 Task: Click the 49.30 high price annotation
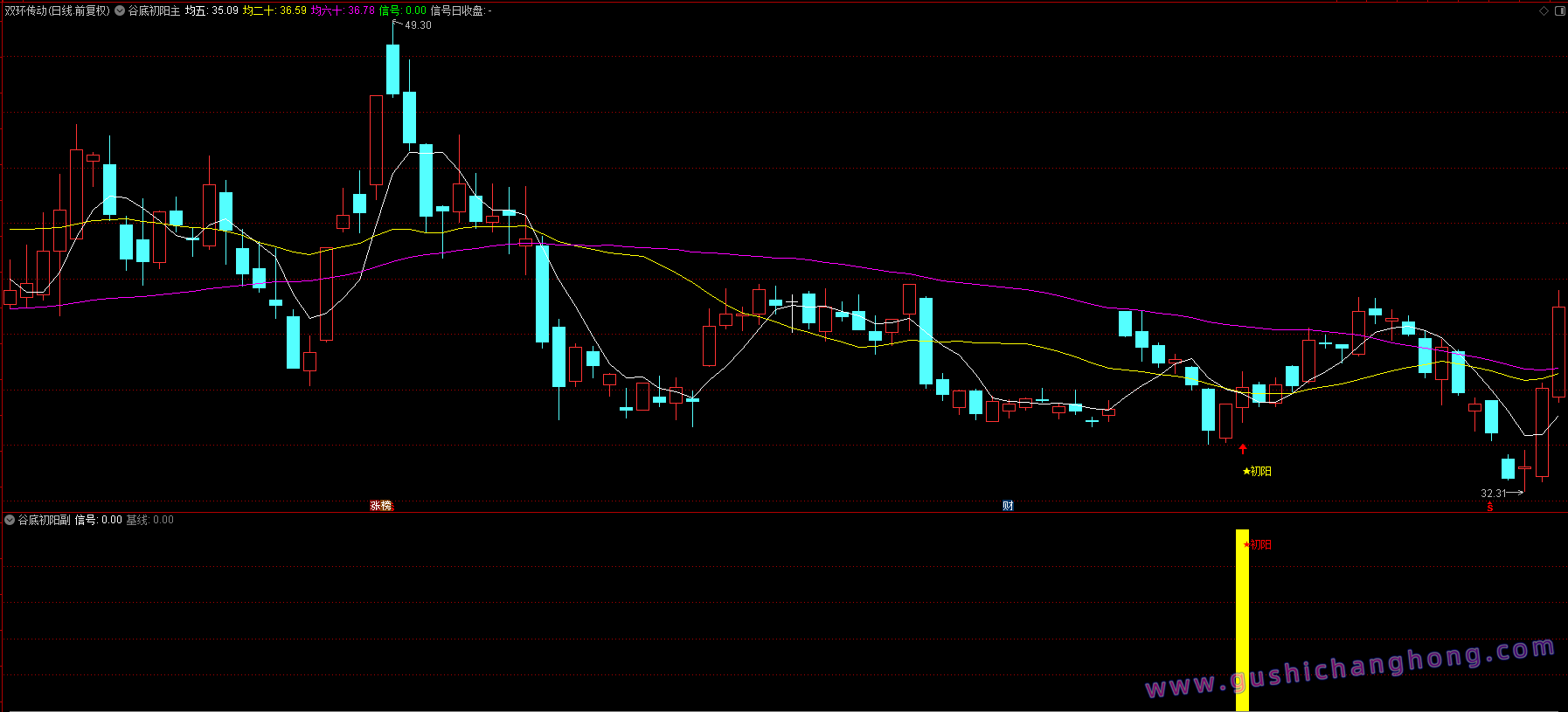pyautogui.click(x=418, y=25)
